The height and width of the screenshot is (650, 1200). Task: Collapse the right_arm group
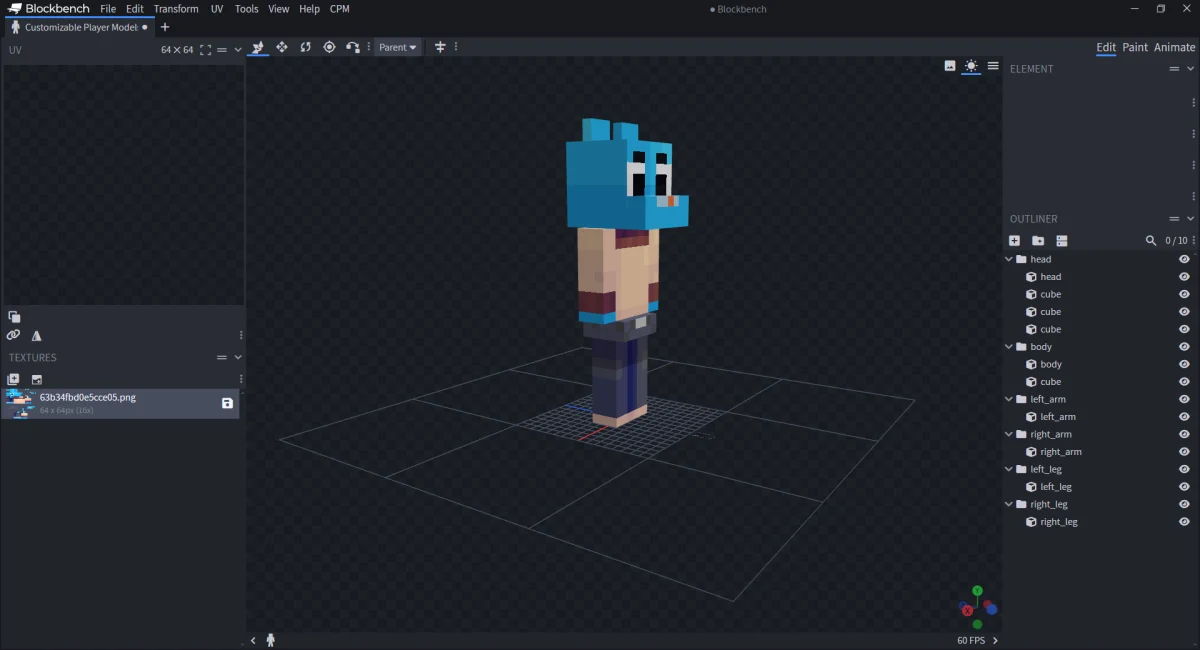point(1009,434)
